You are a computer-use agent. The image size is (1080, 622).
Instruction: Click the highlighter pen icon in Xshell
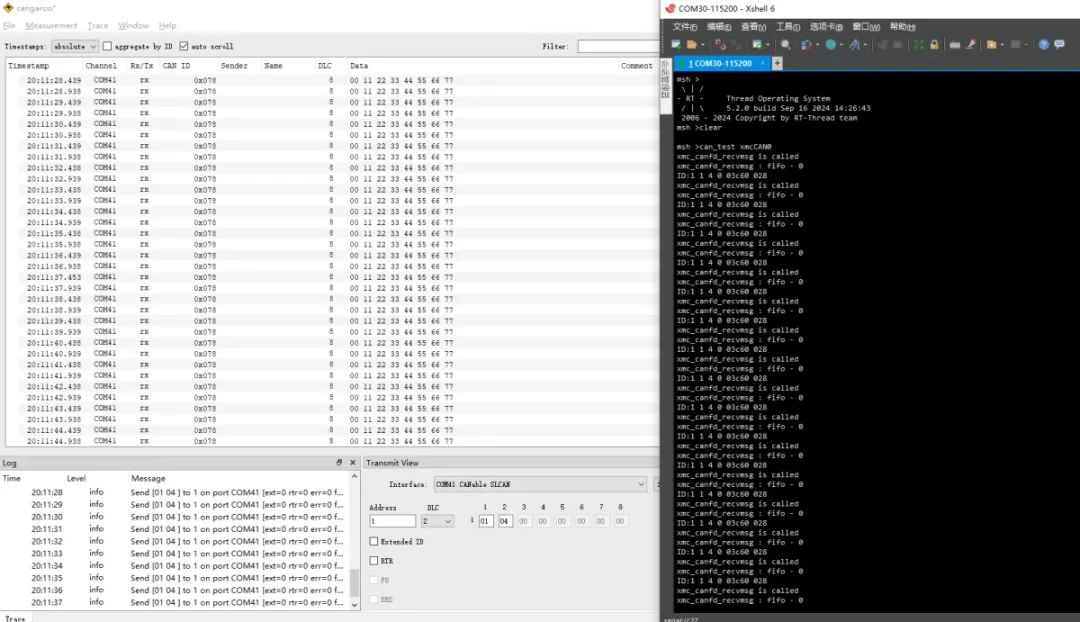coord(971,45)
